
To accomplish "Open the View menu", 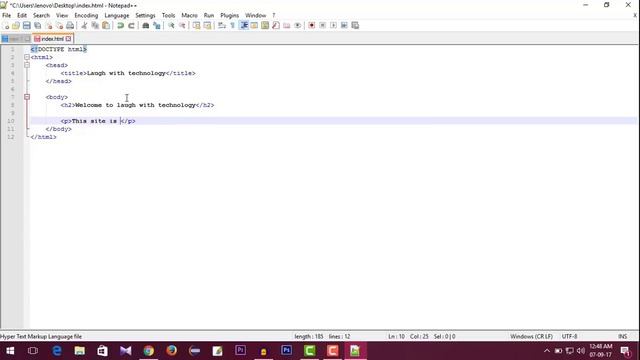I will (62, 16).
